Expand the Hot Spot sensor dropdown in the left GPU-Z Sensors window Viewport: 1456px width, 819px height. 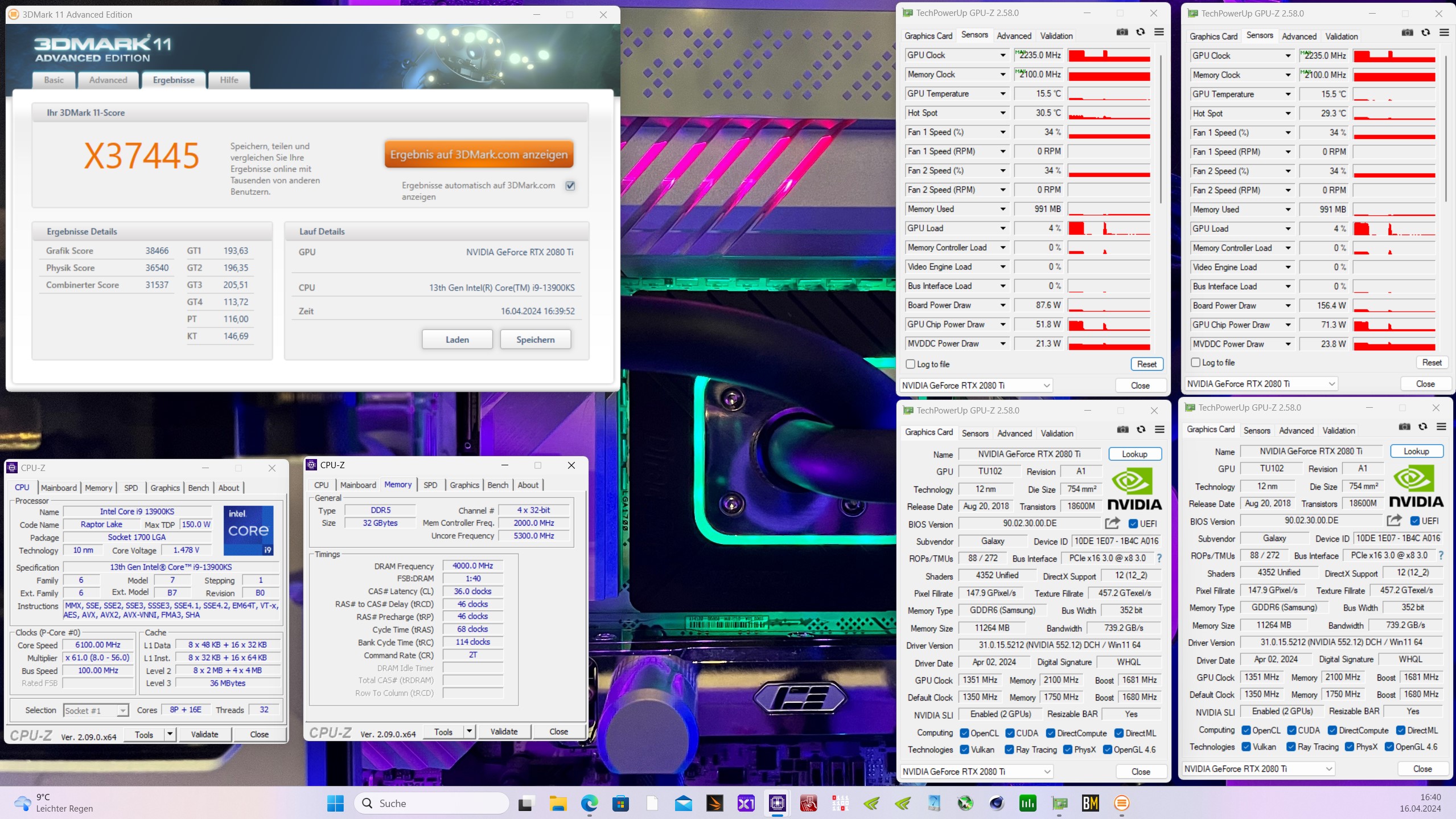coord(1003,113)
